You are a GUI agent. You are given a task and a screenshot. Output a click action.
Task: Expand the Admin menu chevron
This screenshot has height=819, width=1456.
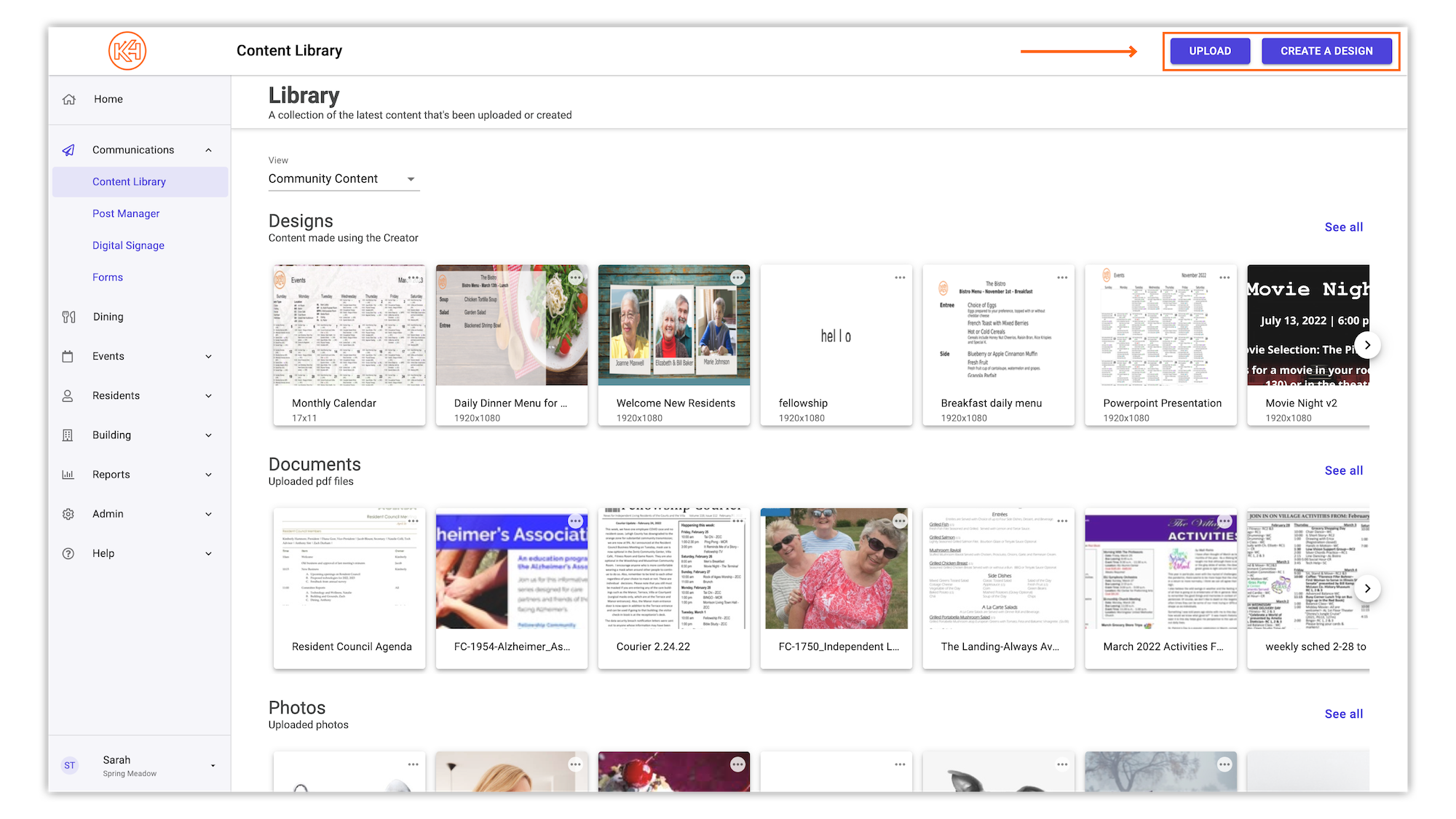[209, 514]
